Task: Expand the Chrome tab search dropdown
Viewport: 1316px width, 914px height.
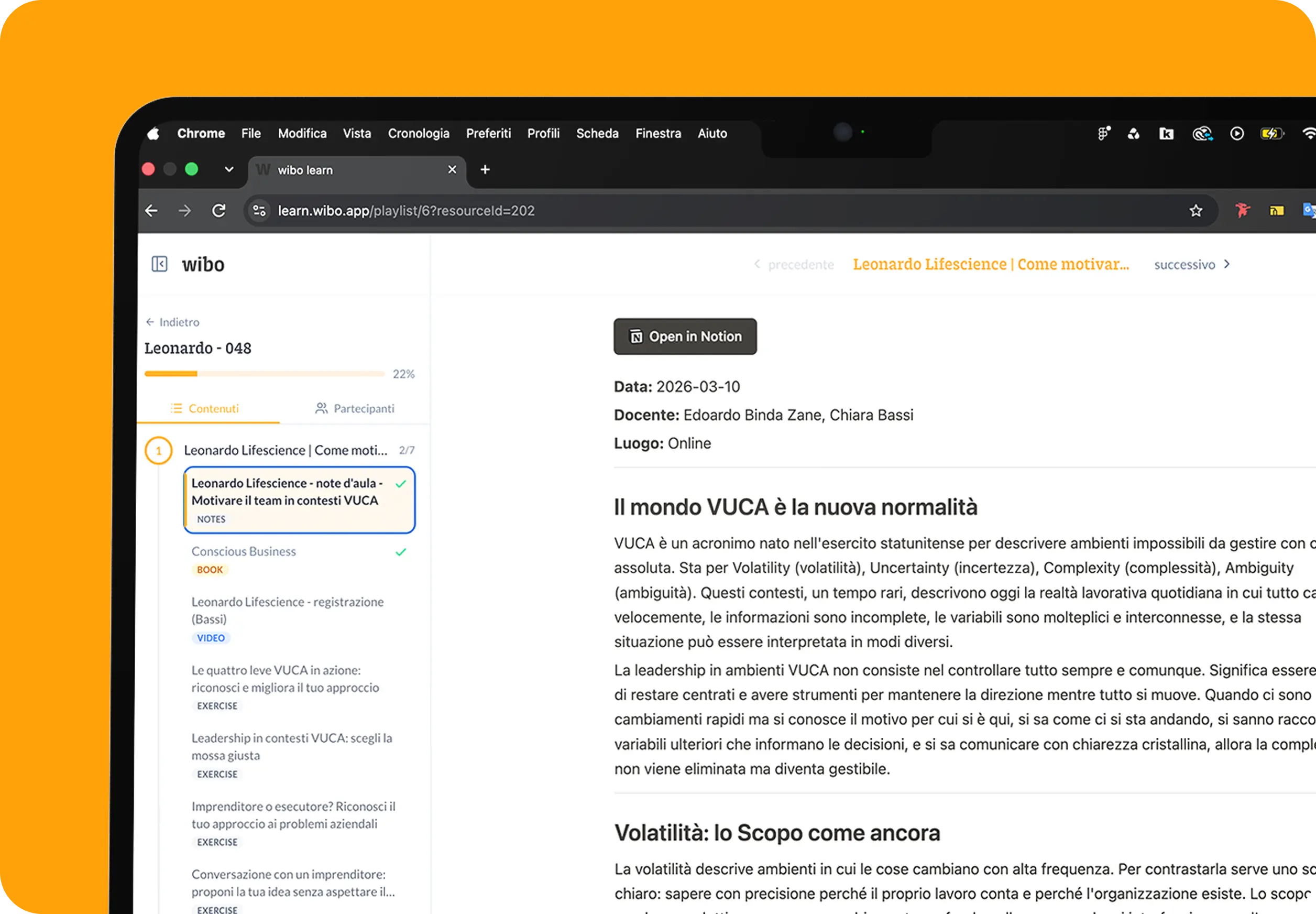Action: (x=229, y=169)
